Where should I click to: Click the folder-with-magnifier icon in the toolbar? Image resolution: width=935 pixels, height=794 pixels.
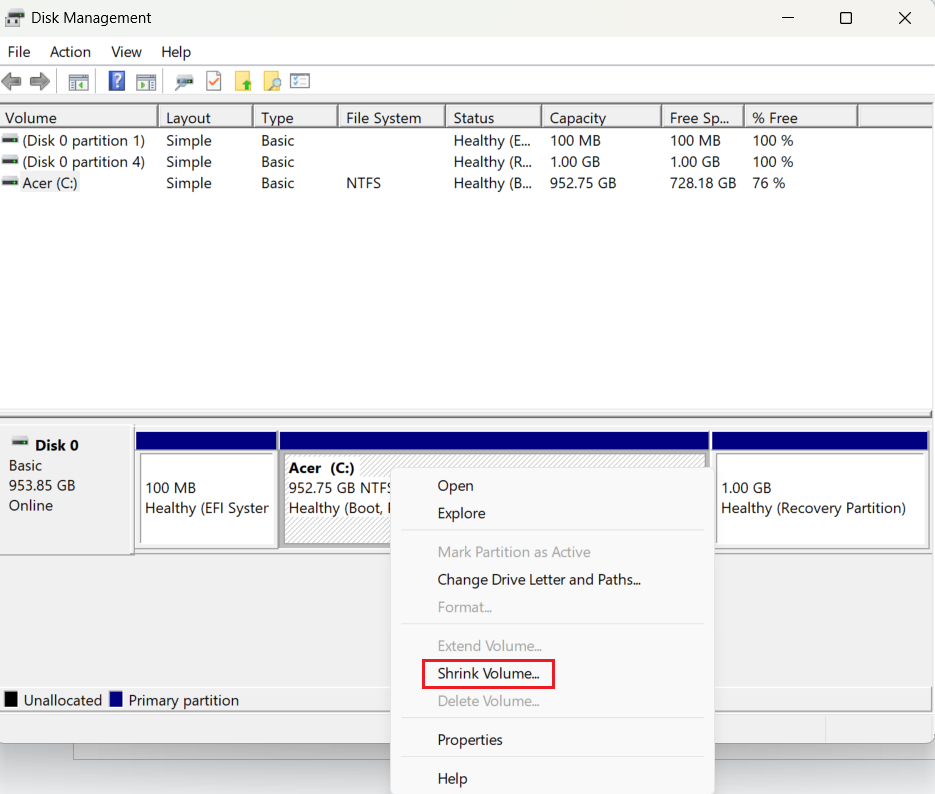[x=271, y=81]
